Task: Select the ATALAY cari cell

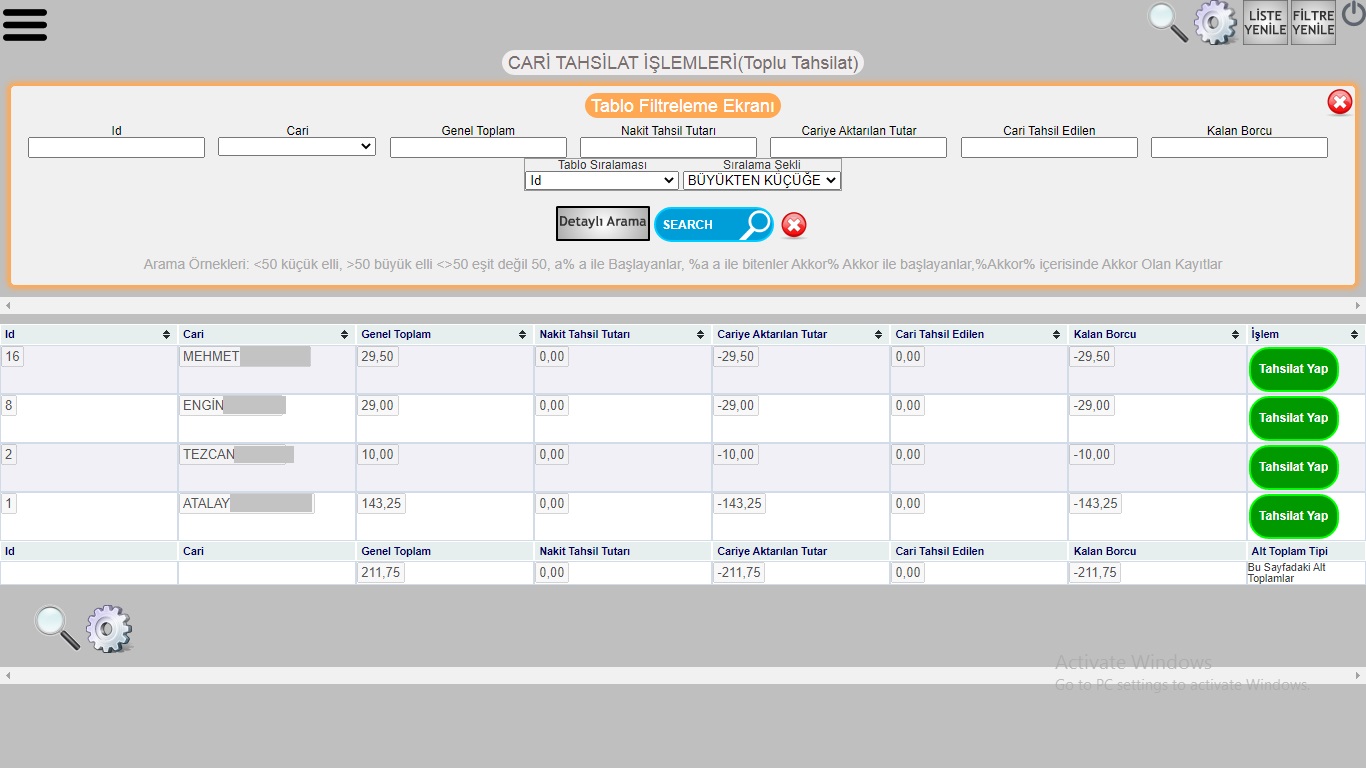Action: (x=246, y=503)
